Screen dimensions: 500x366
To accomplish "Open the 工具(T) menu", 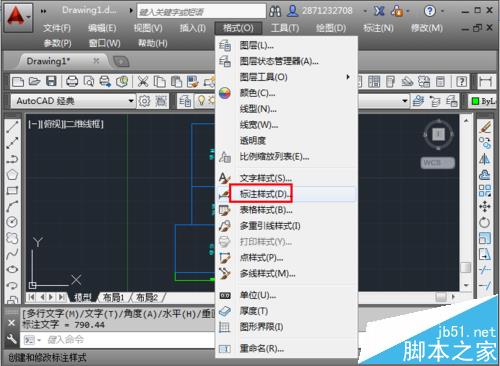I will pos(285,28).
